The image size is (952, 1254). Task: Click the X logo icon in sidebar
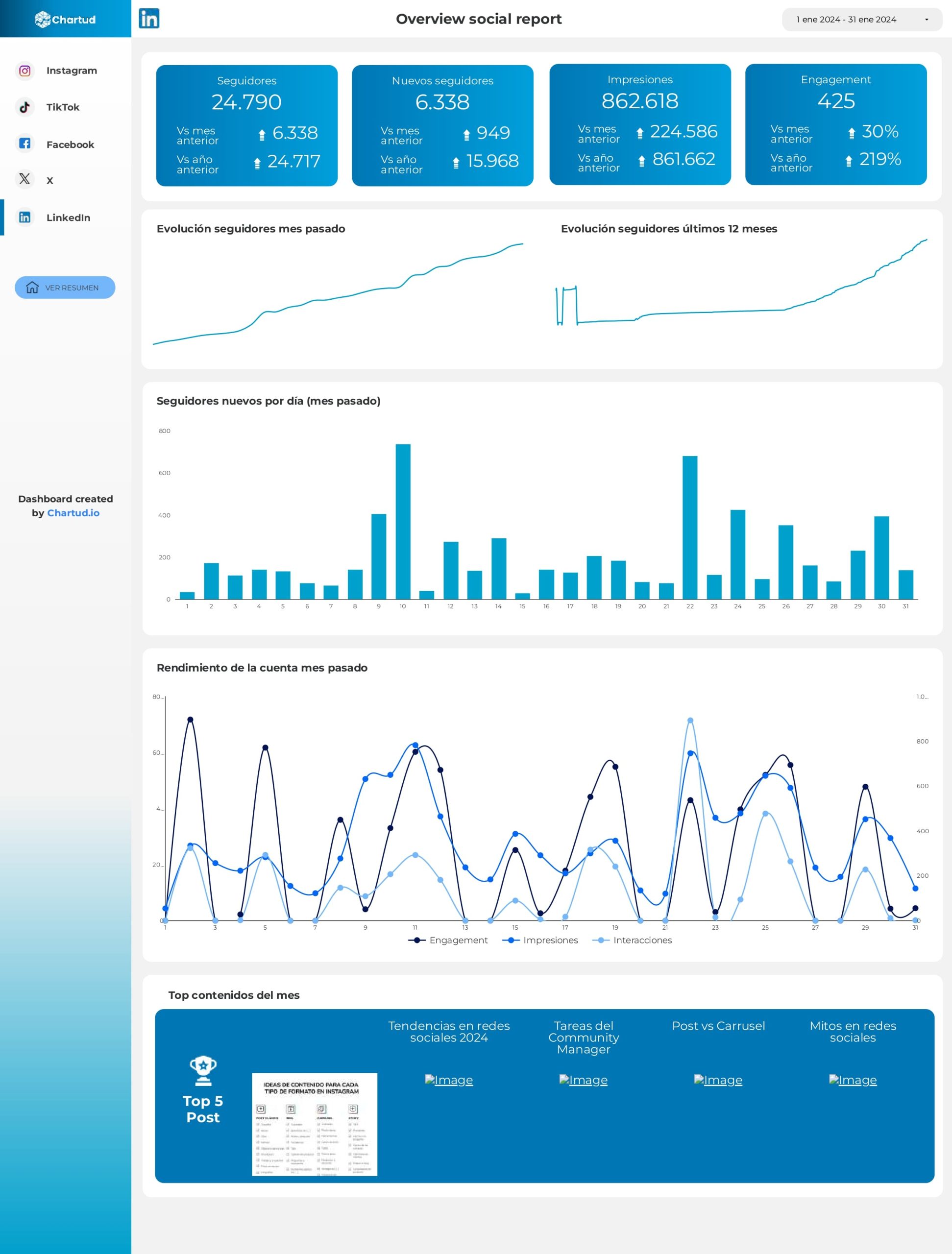[x=25, y=179]
